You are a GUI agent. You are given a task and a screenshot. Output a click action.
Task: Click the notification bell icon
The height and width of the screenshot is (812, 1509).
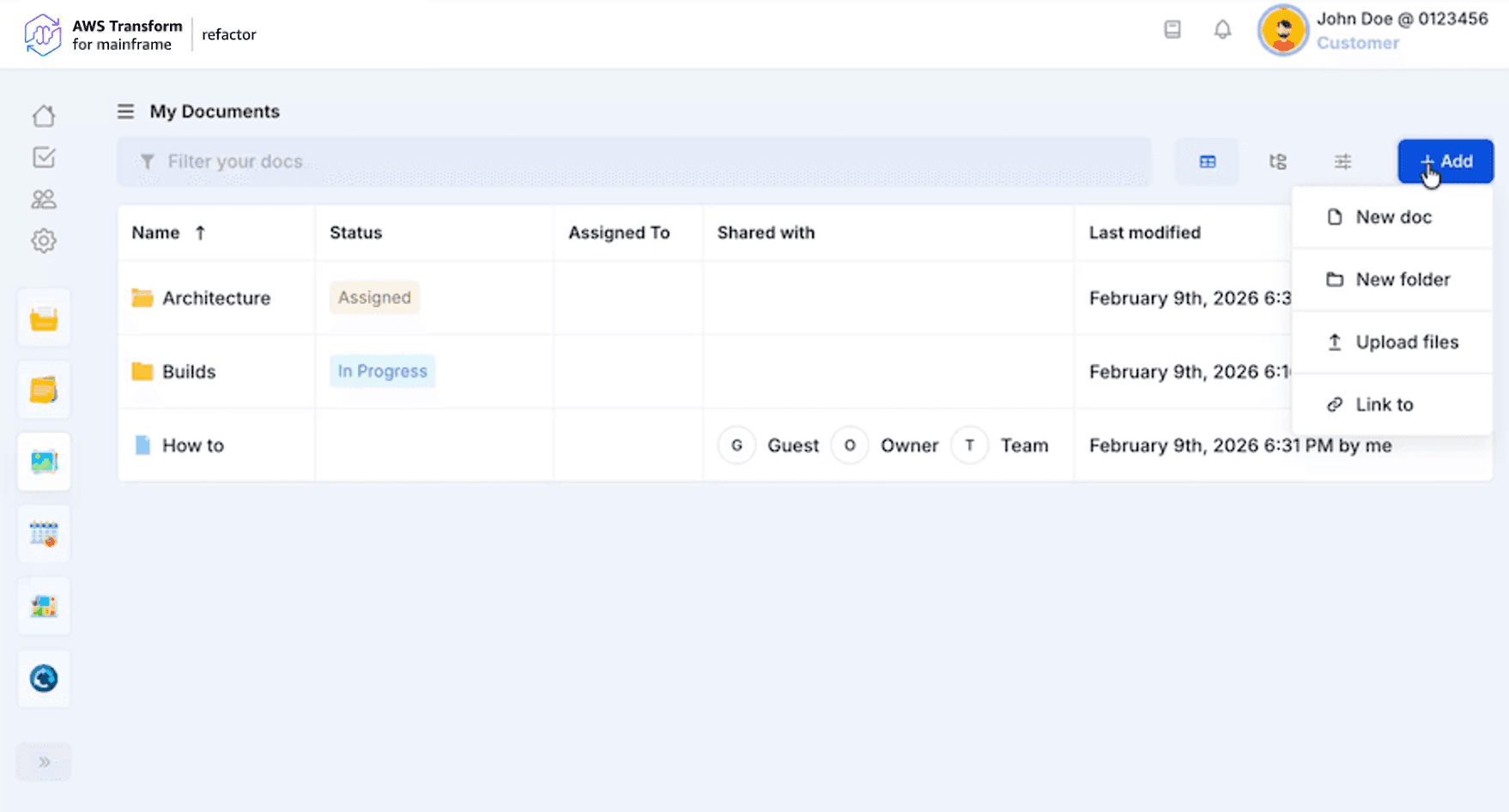[1222, 30]
